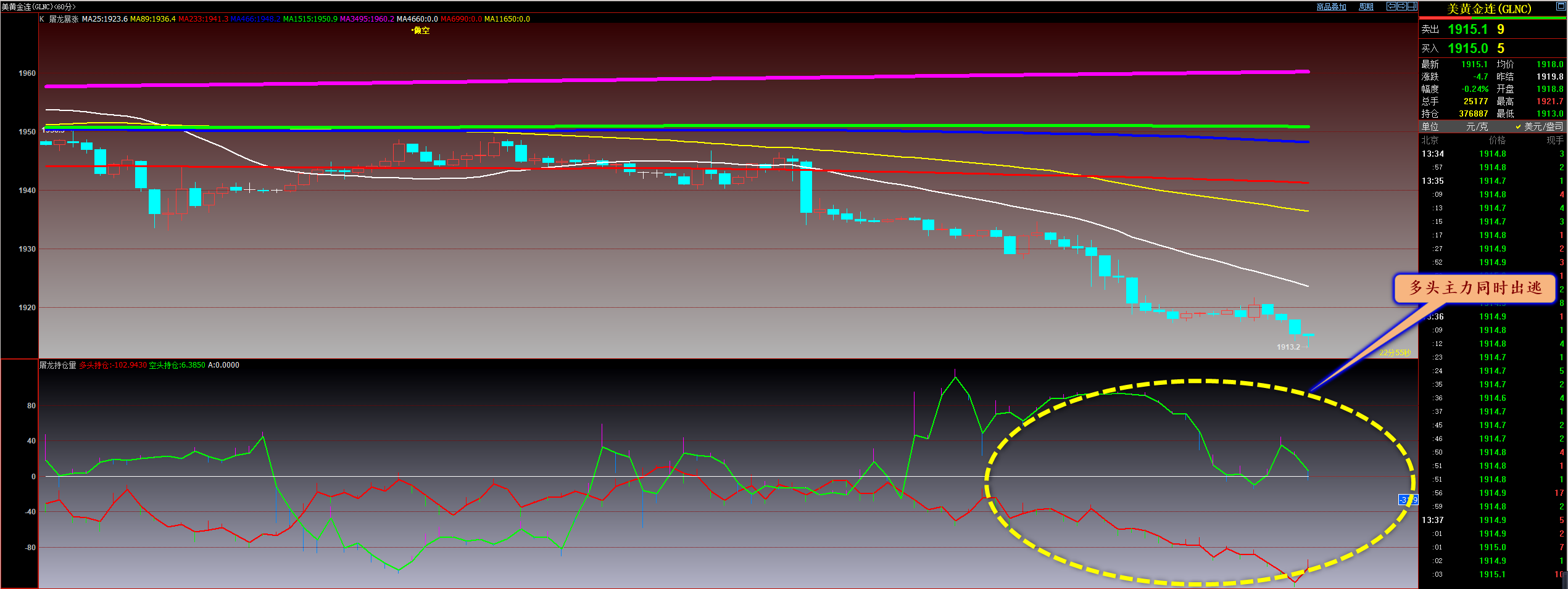Click the 1950 price axis label
The width and height of the screenshot is (1568, 589).
[x=27, y=132]
